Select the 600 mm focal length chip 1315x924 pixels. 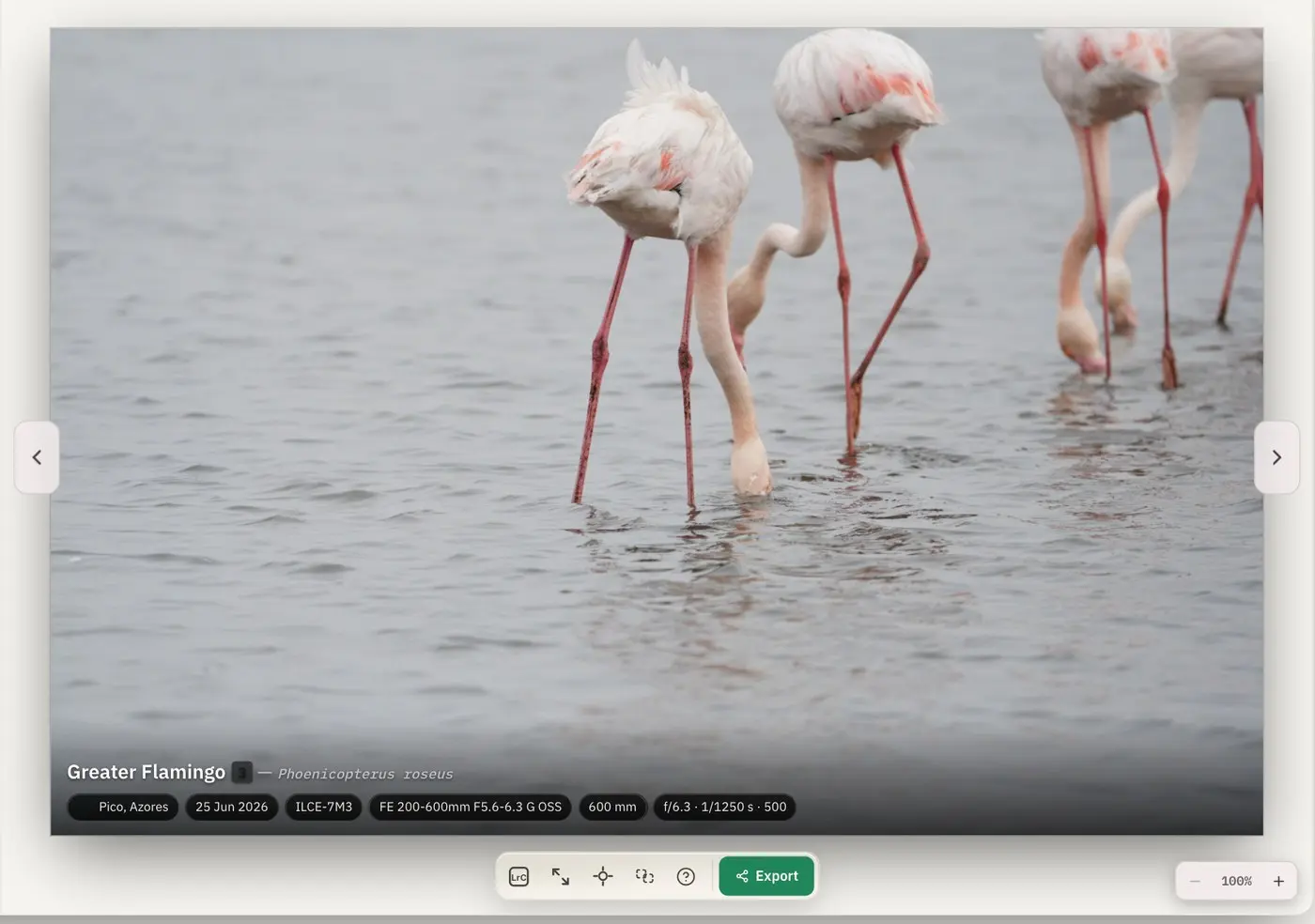[612, 807]
